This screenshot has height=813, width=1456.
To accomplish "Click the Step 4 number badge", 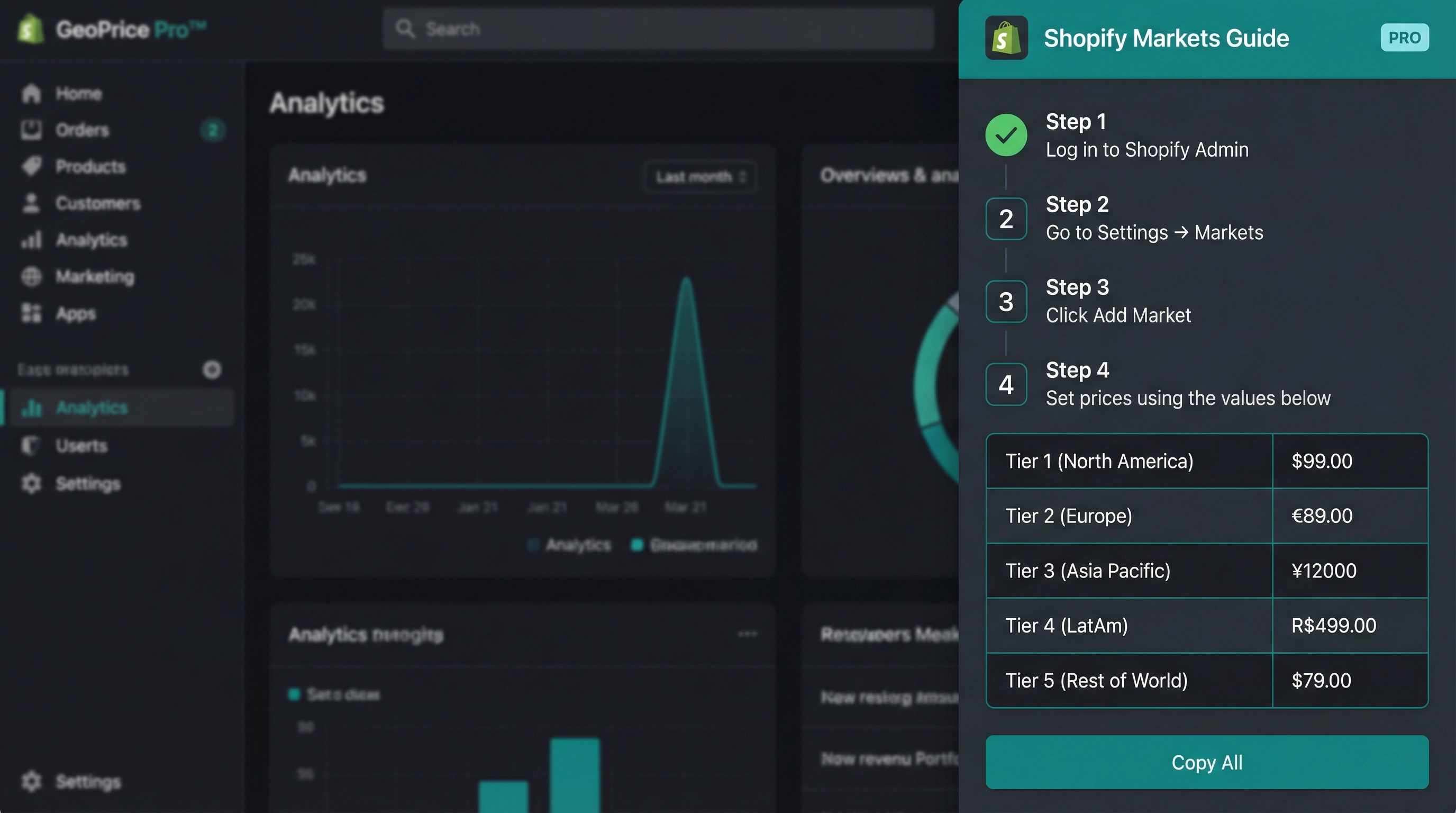I will pos(1006,384).
